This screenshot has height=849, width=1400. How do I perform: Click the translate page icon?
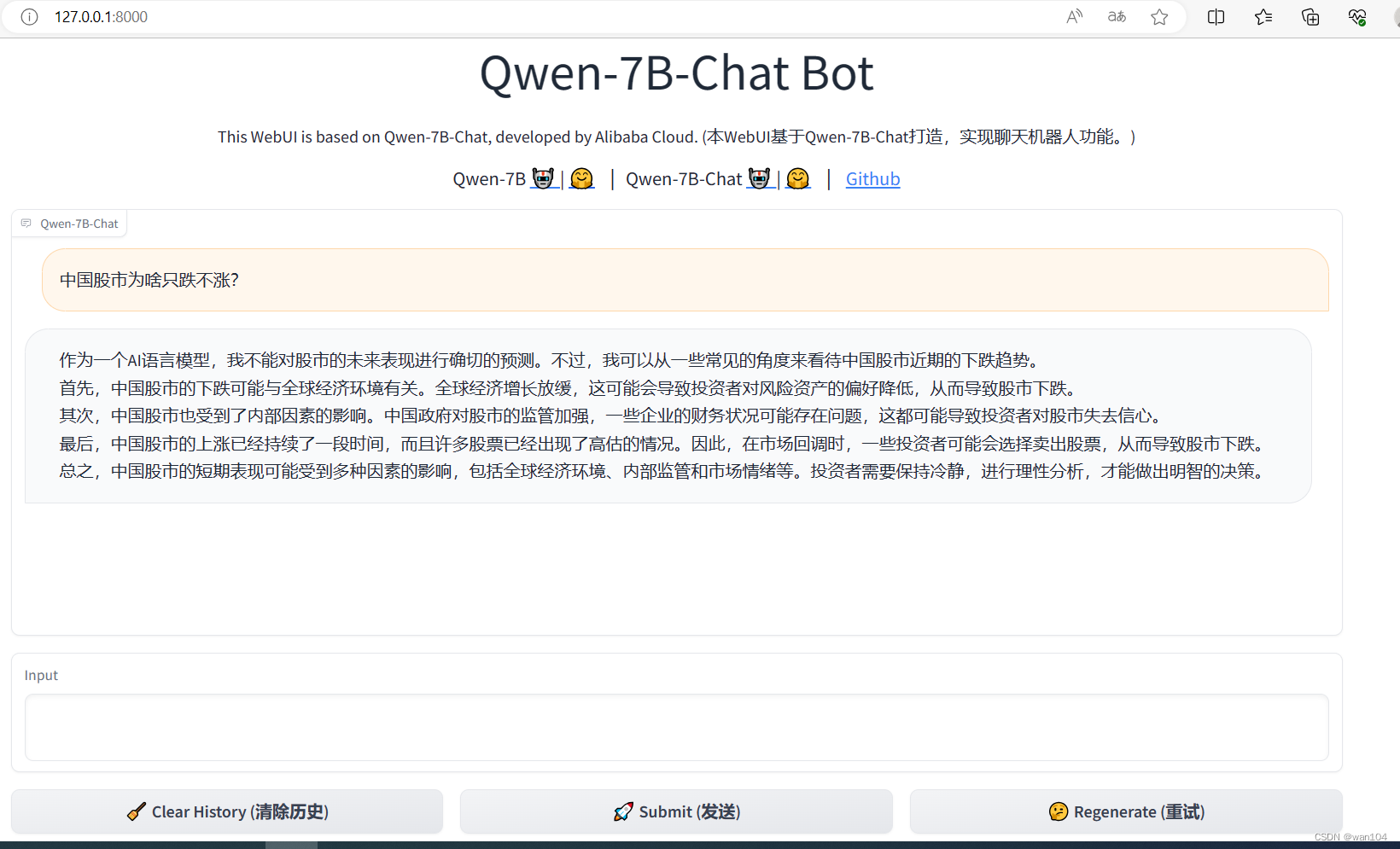(x=1117, y=17)
